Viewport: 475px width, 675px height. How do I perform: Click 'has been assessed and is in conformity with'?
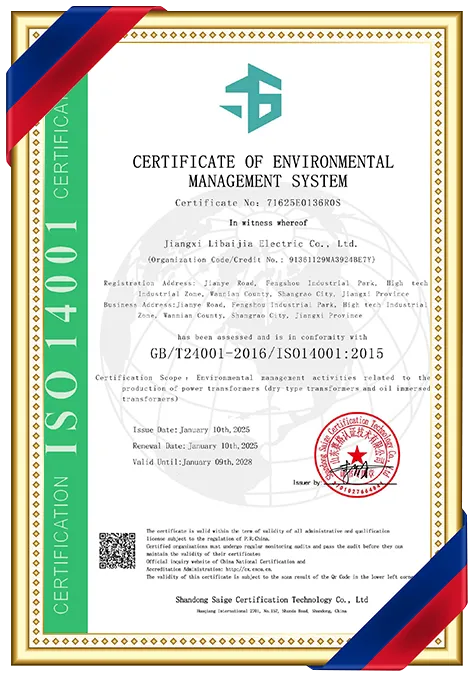272,337
